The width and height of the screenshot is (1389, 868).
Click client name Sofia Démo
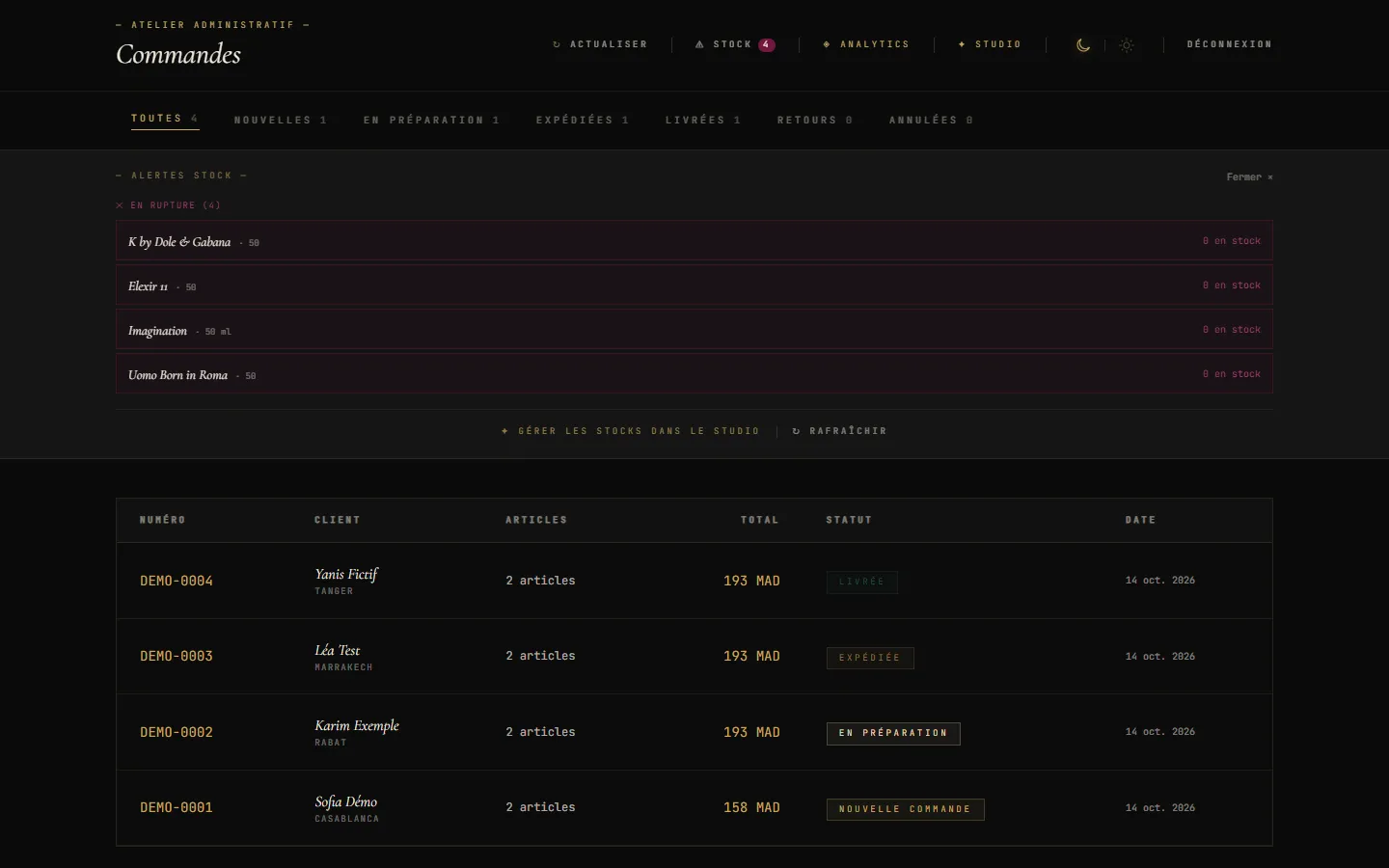point(346,801)
